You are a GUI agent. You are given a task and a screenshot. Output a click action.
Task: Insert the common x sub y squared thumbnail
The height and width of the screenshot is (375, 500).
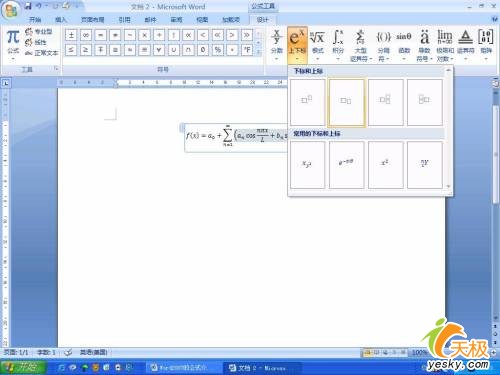coord(307,165)
